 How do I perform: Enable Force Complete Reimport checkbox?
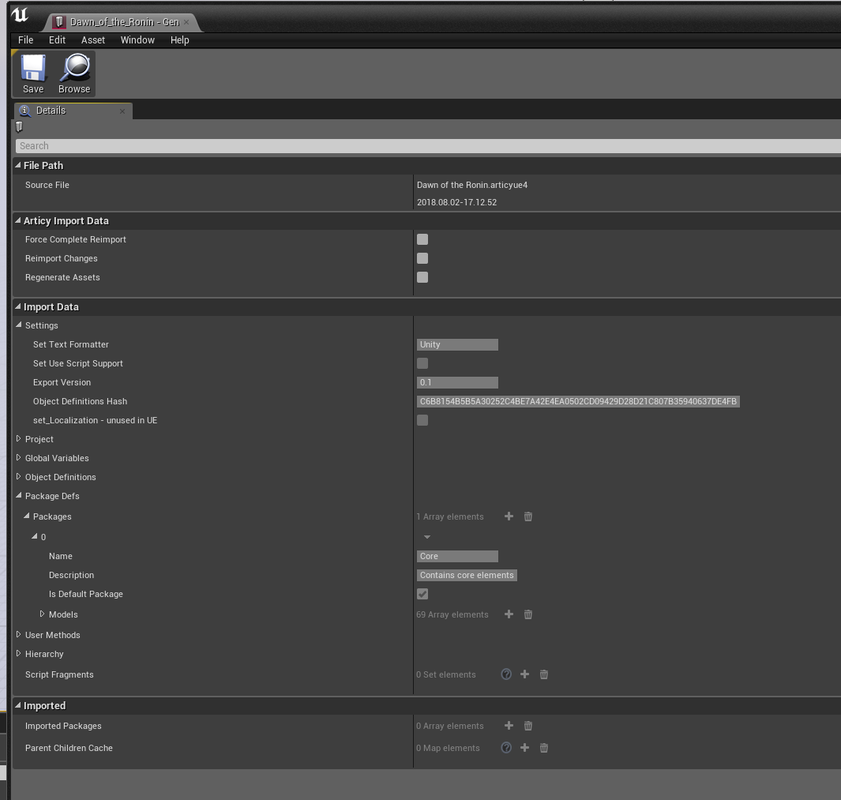[x=422, y=239]
